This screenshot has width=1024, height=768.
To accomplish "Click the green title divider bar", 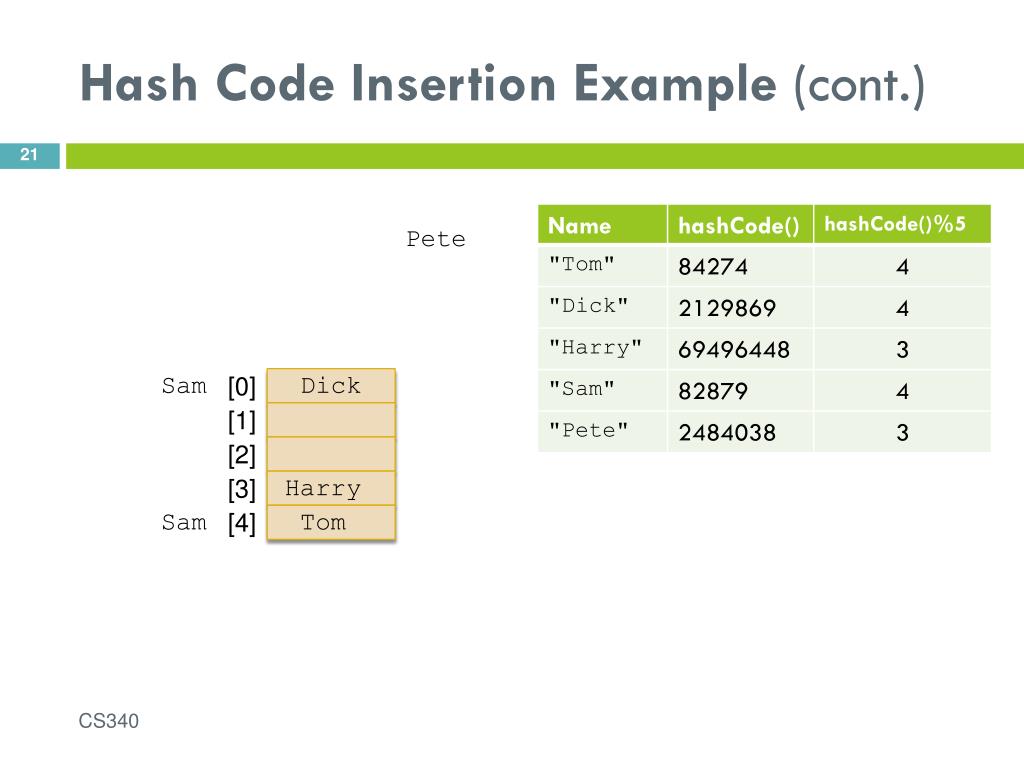I will (545, 156).
